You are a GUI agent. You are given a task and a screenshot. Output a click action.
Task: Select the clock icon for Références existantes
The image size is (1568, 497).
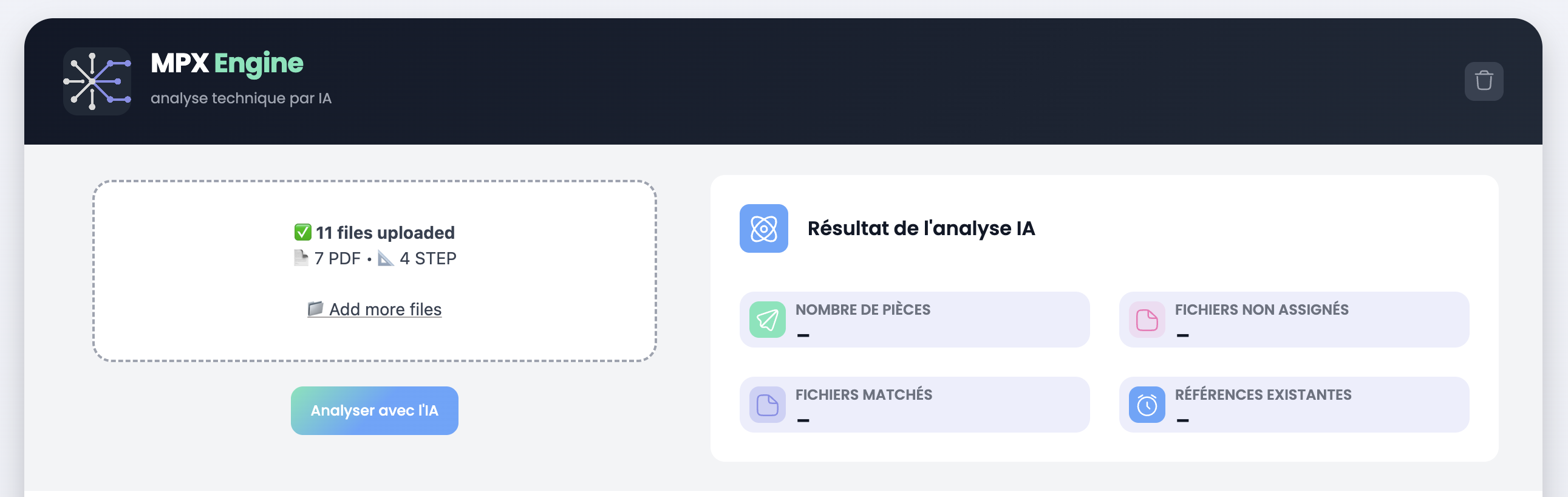coord(1146,405)
